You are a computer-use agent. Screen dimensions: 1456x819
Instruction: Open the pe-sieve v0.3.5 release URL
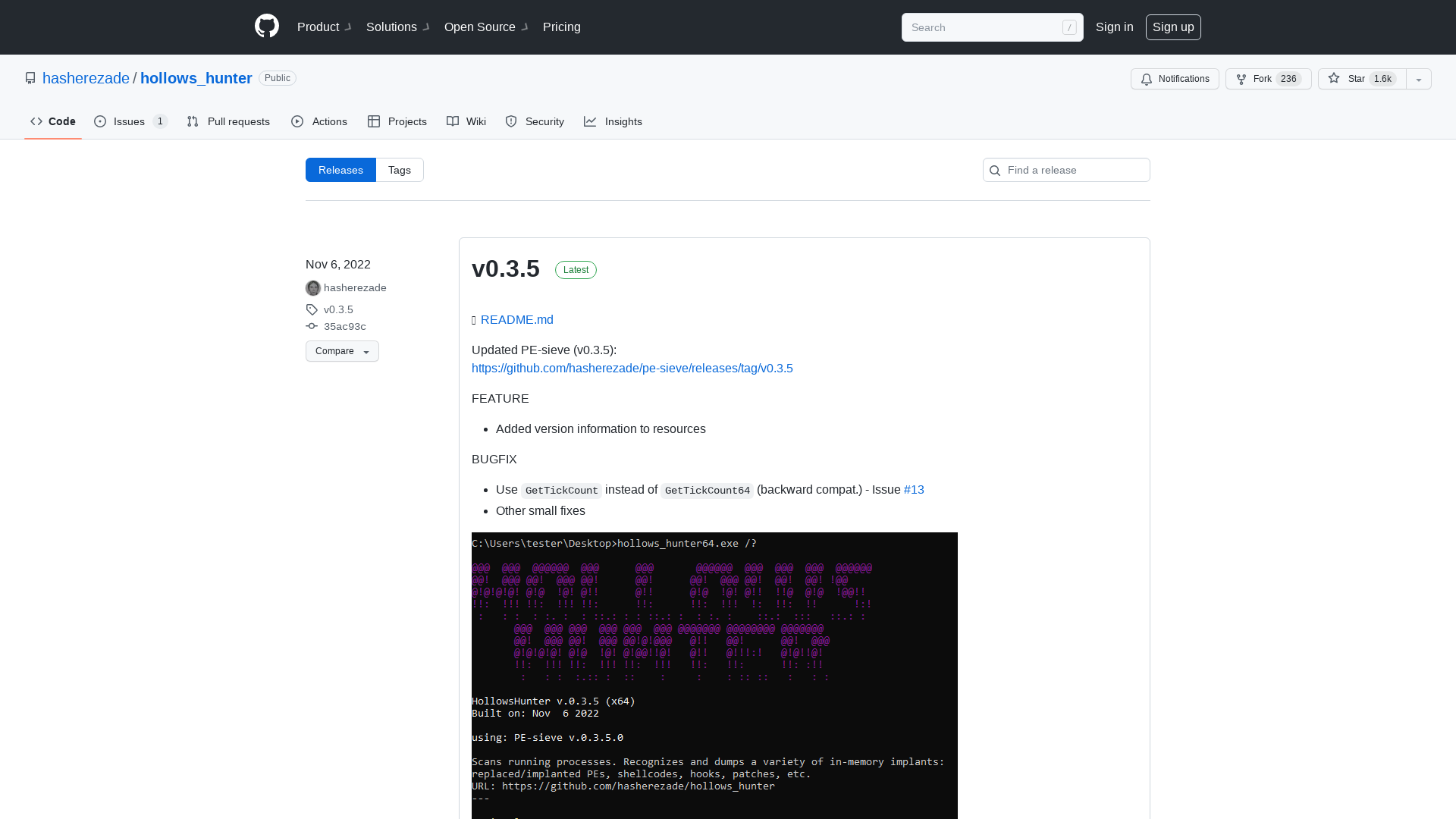point(632,369)
